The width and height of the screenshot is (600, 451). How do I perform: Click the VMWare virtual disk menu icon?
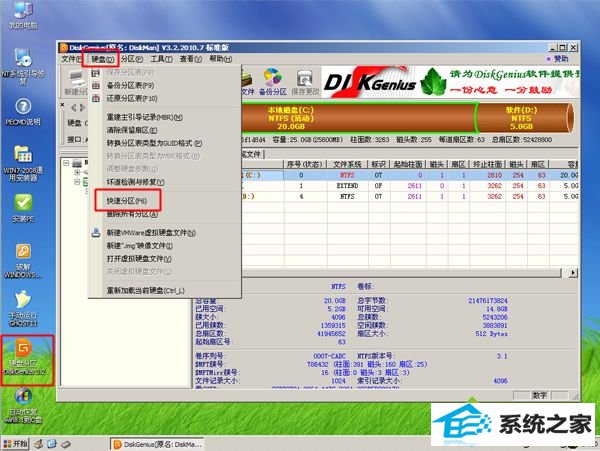point(96,232)
